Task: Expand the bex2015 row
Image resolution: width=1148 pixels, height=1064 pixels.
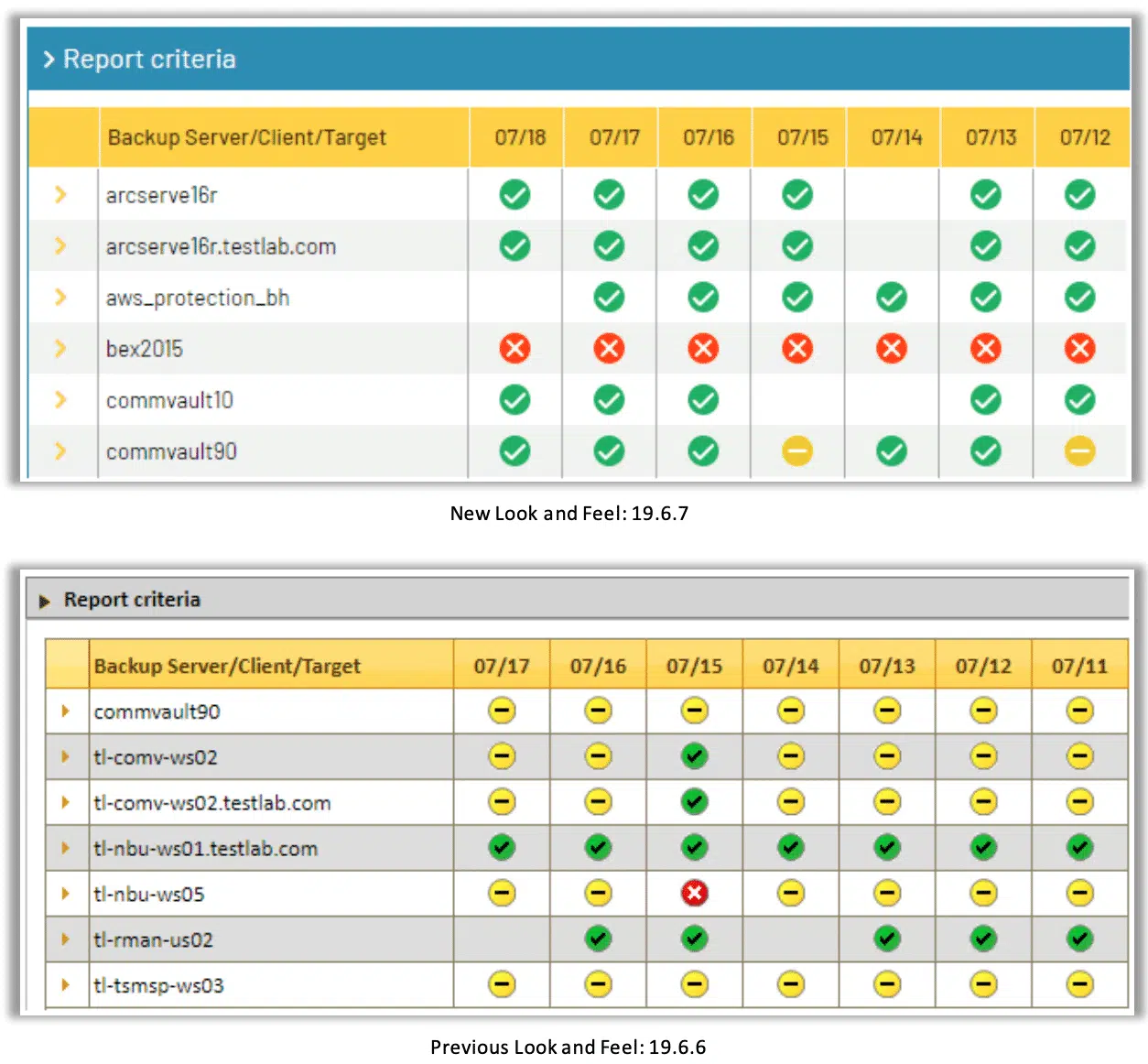Action: (x=60, y=348)
